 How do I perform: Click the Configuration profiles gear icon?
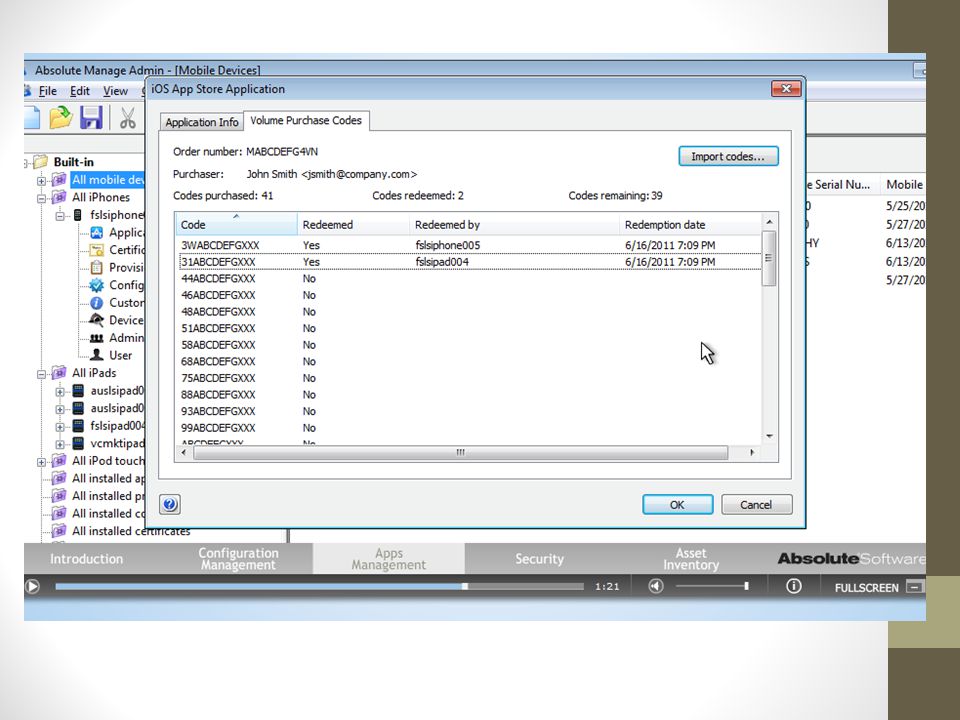point(97,285)
